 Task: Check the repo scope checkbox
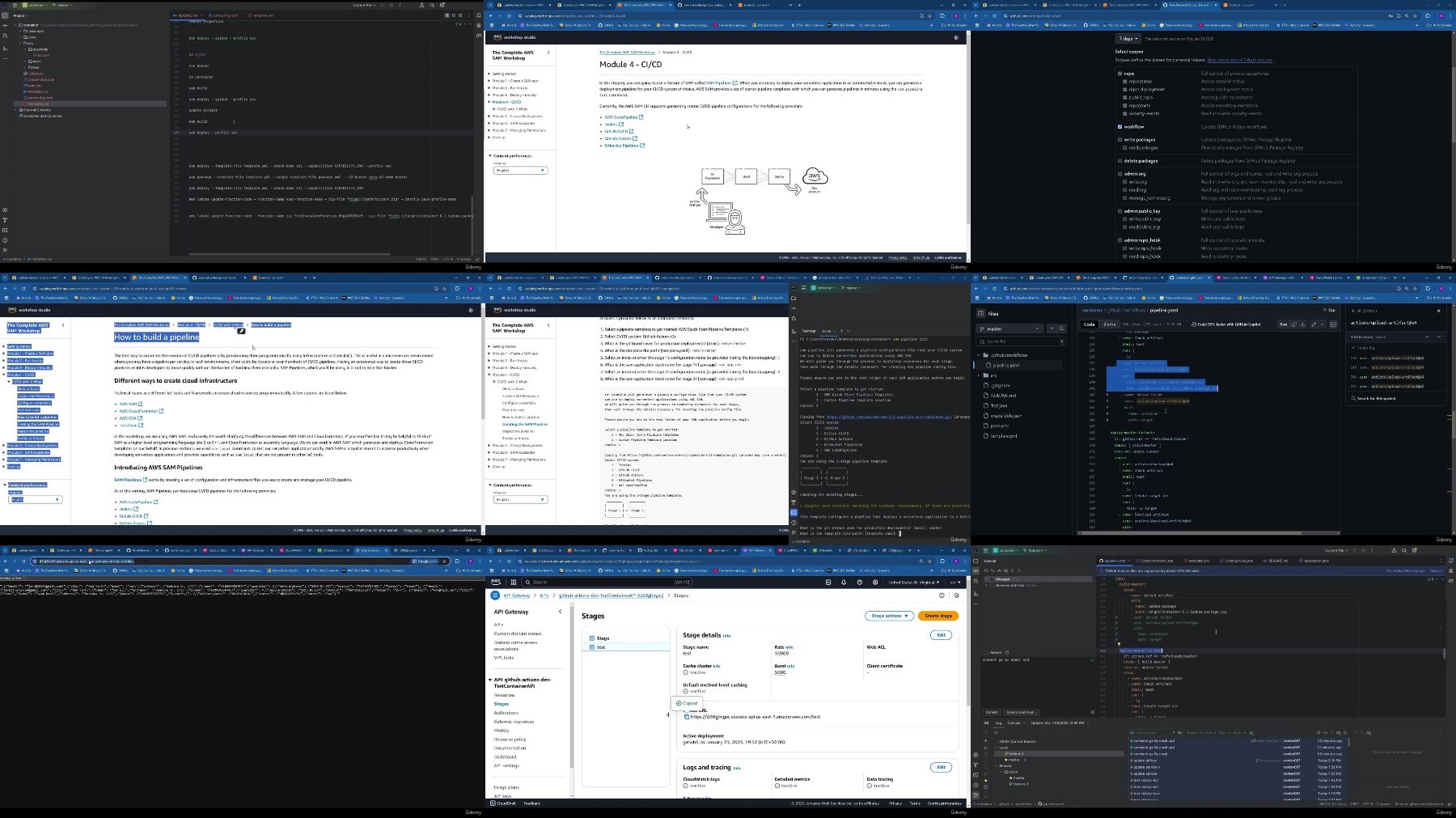pos(1120,74)
